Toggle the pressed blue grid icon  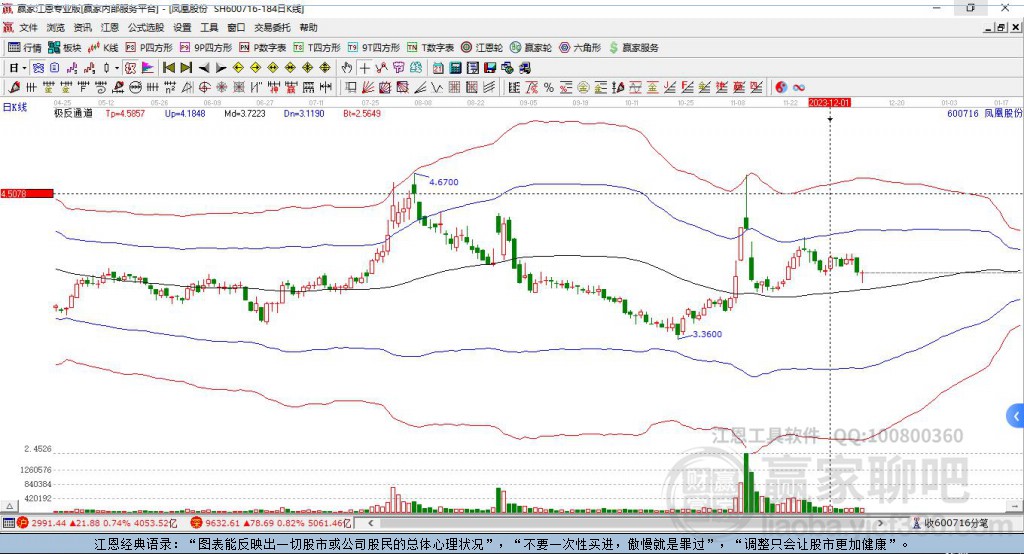coord(39,67)
